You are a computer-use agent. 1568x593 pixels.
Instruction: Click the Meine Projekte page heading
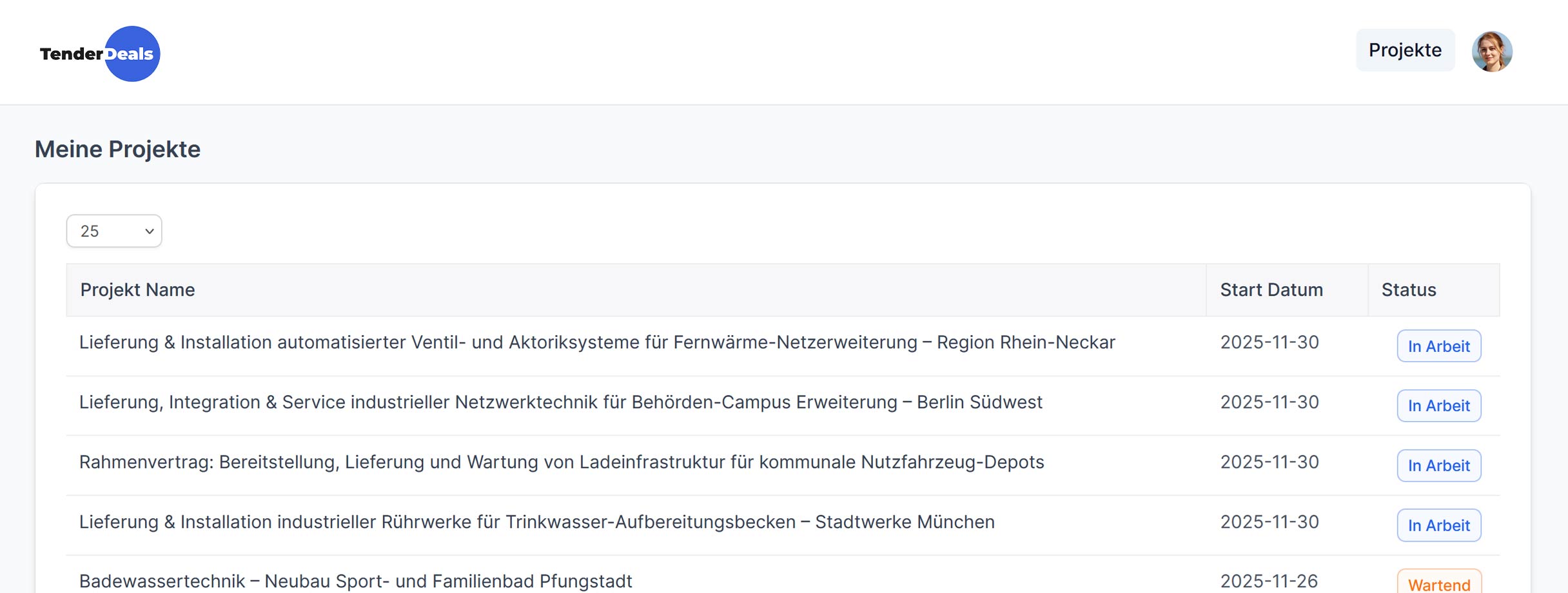[117, 149]
